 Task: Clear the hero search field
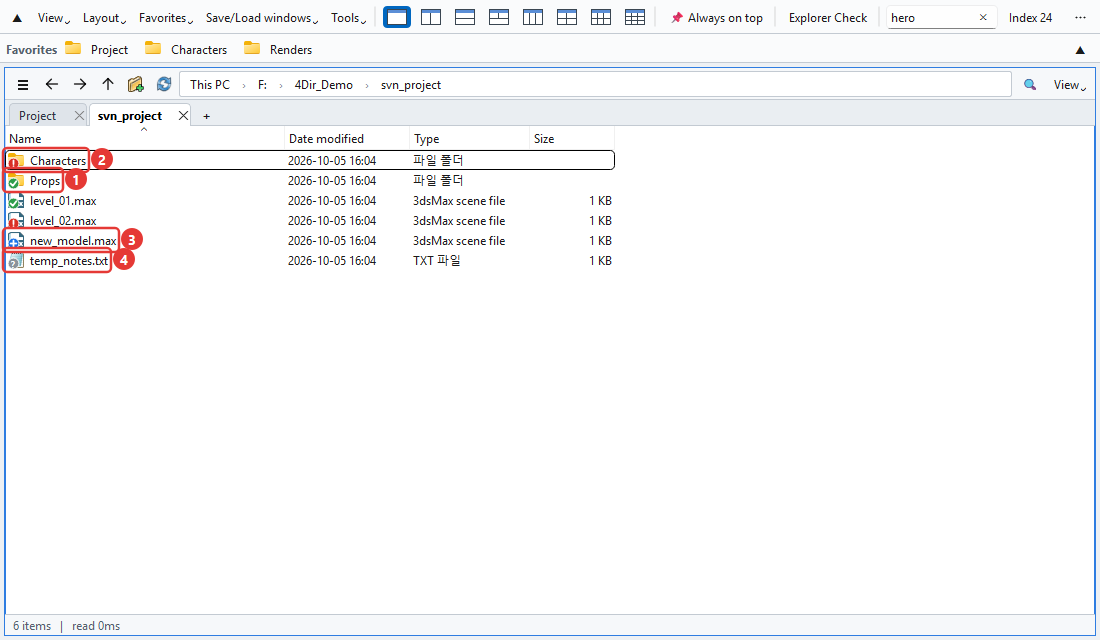click(983, 18)
